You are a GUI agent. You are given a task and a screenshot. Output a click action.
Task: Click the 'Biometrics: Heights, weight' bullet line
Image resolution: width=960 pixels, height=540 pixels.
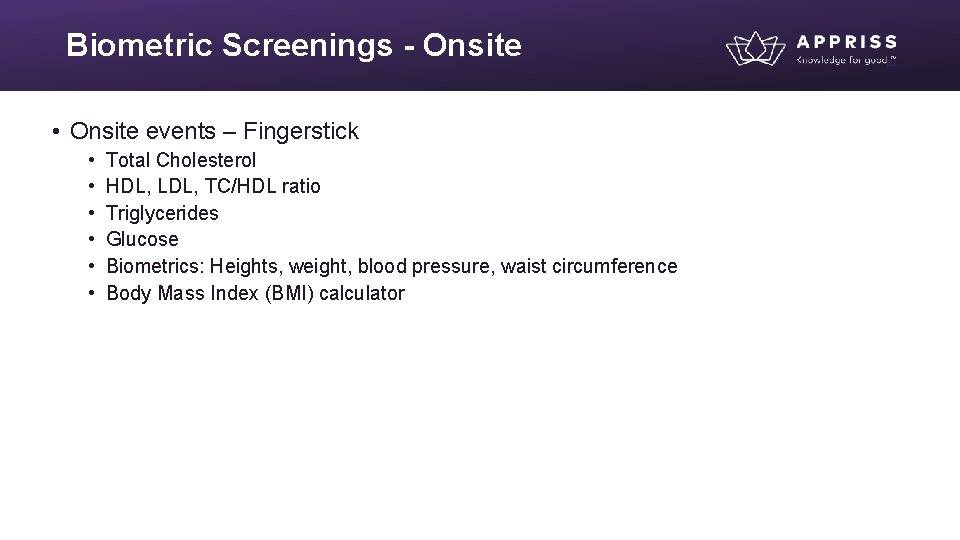tap(392, 266)
